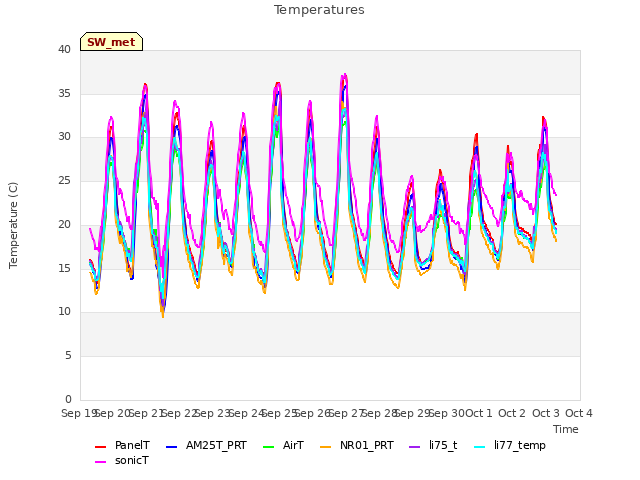Click the Oct 3 x-axis tick label

point(546,413)
